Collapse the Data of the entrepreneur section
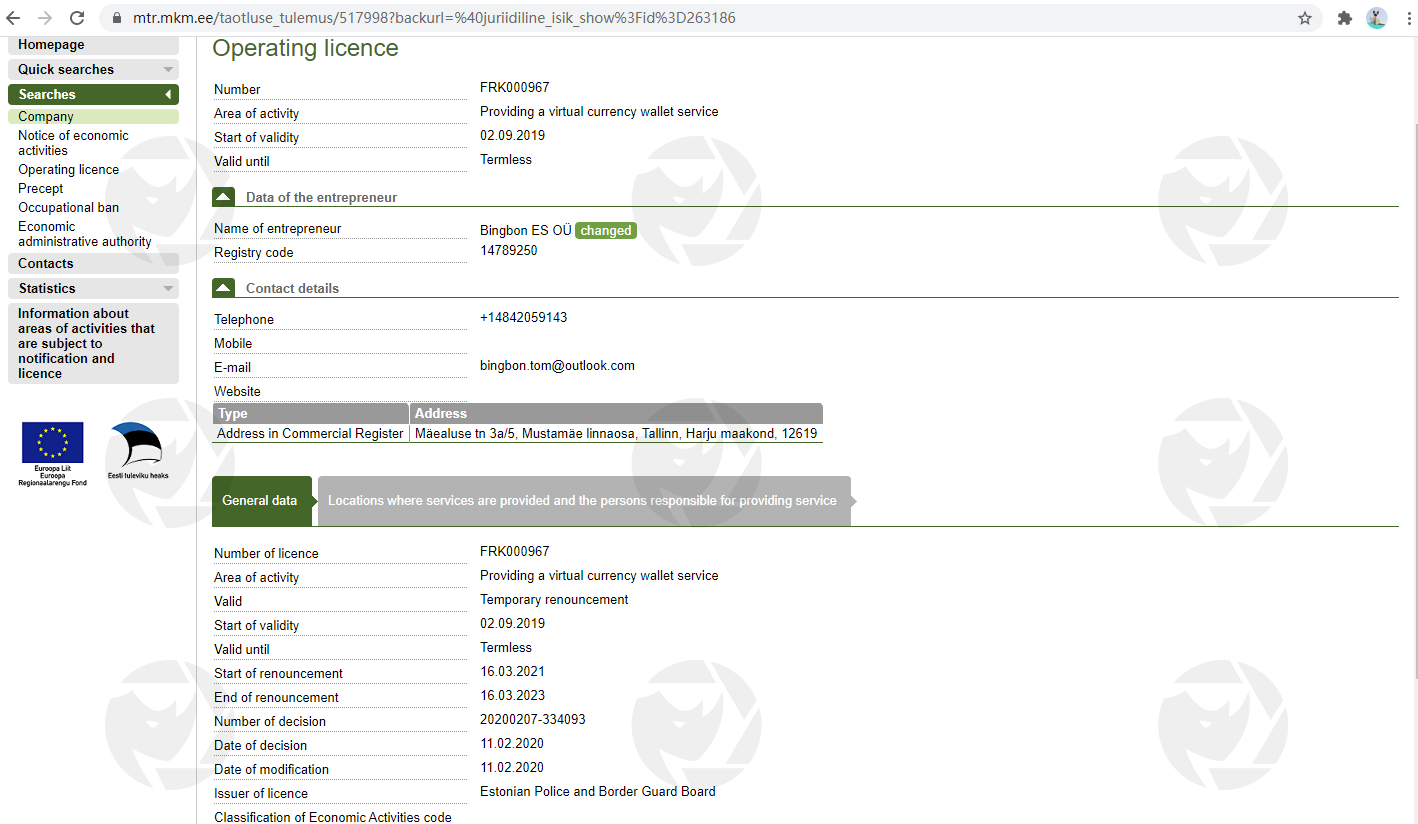This screenshot has width=1418, height=824. (x=224, y=197)
